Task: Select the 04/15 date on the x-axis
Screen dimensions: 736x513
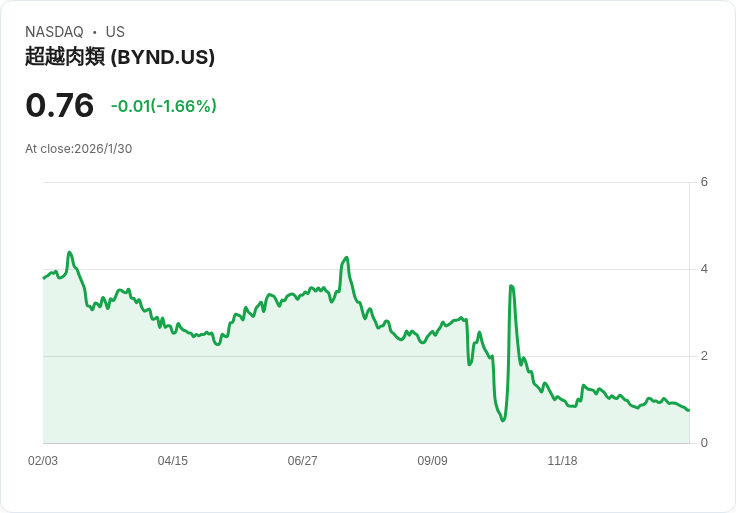Action: [173, 461]
